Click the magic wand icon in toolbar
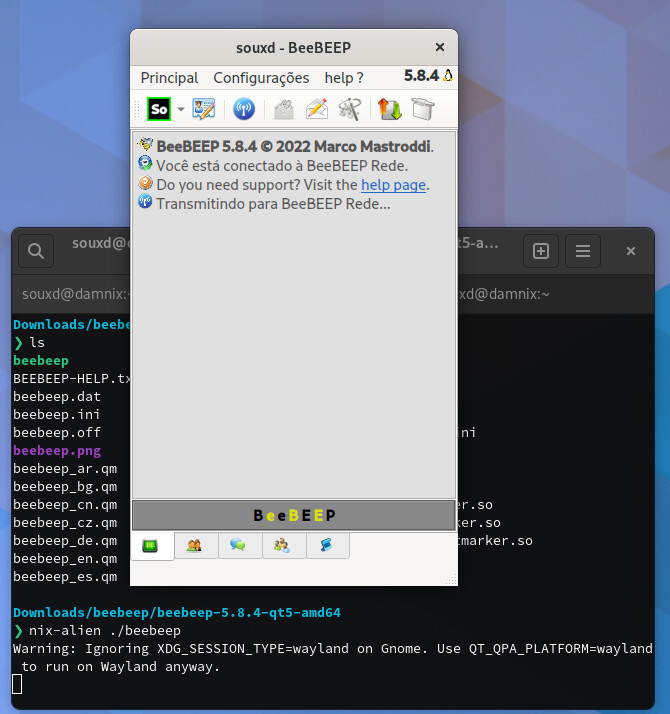This screenshot has width=670, height=714. point(349,109)
